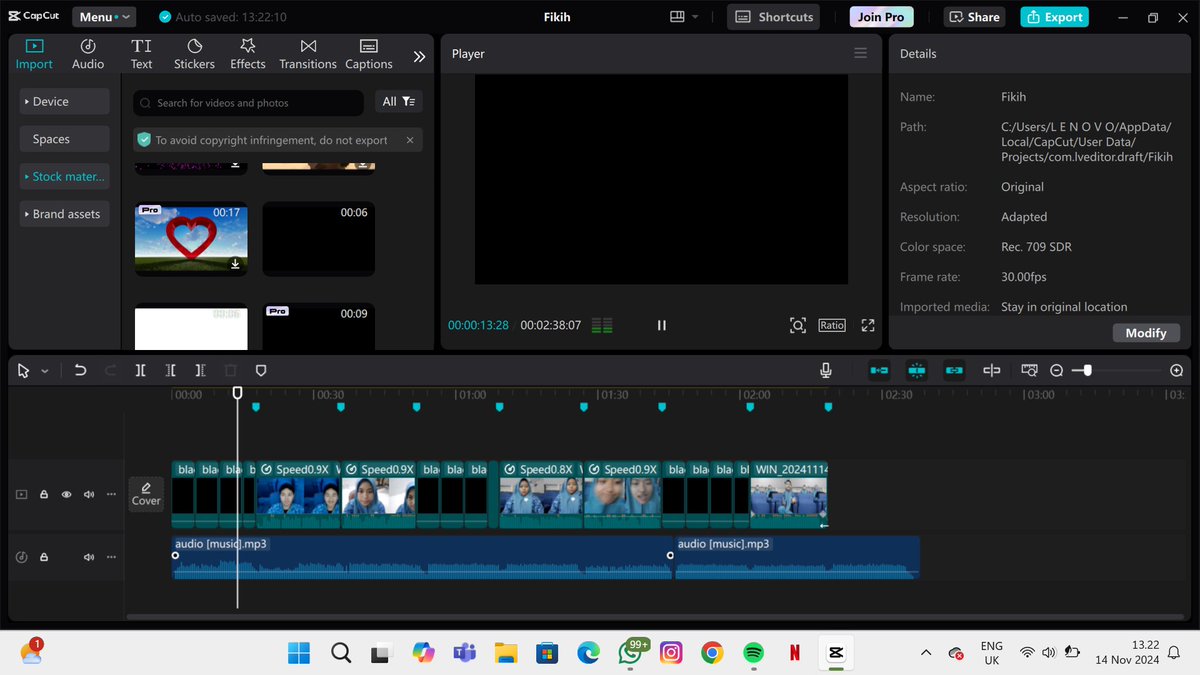Click the Join Pro button

881,17
